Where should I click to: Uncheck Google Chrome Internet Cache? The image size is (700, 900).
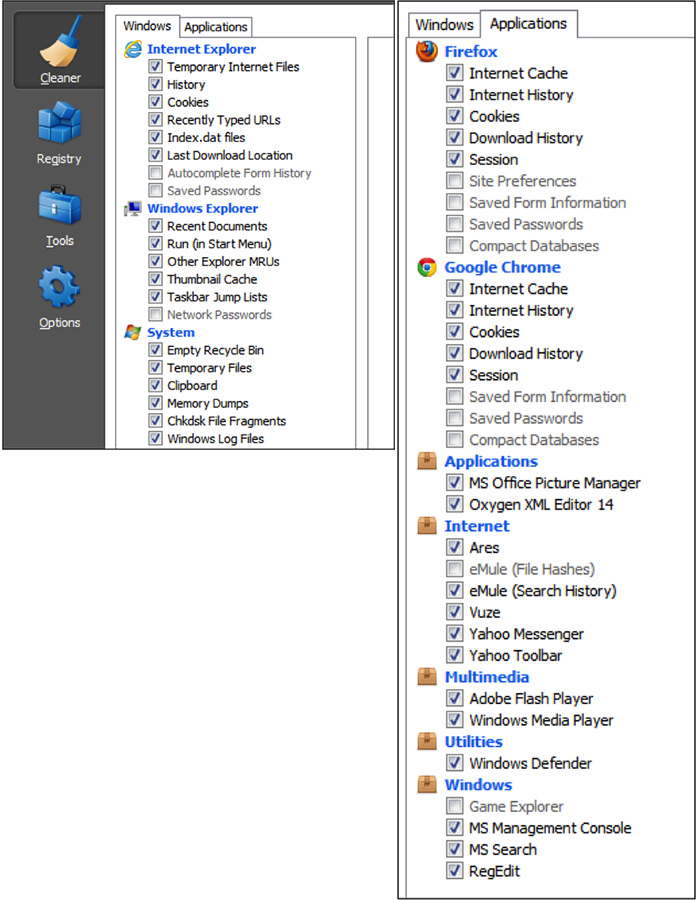tap(454, 289)
